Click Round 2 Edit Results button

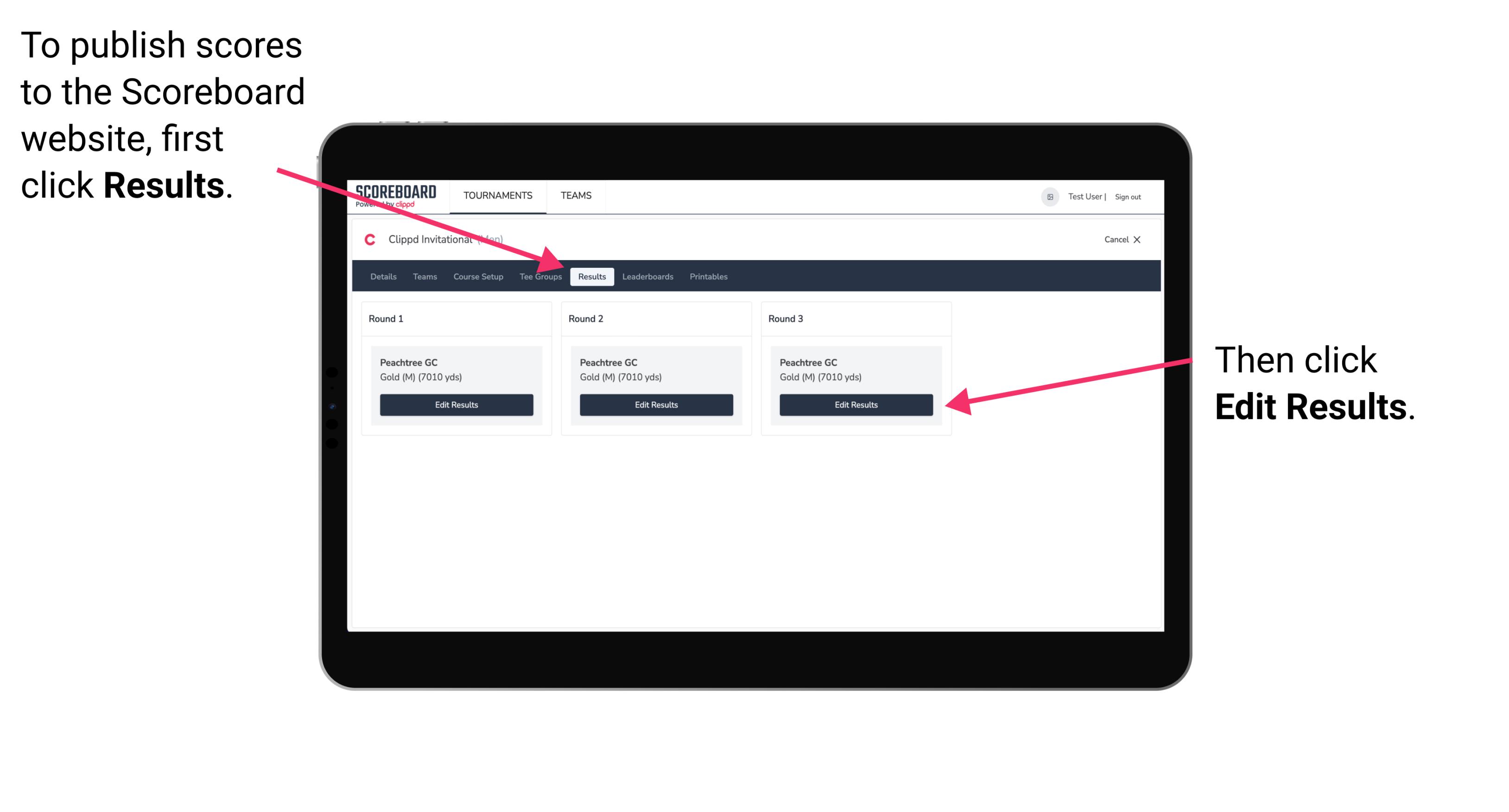[x=657, y=405]
